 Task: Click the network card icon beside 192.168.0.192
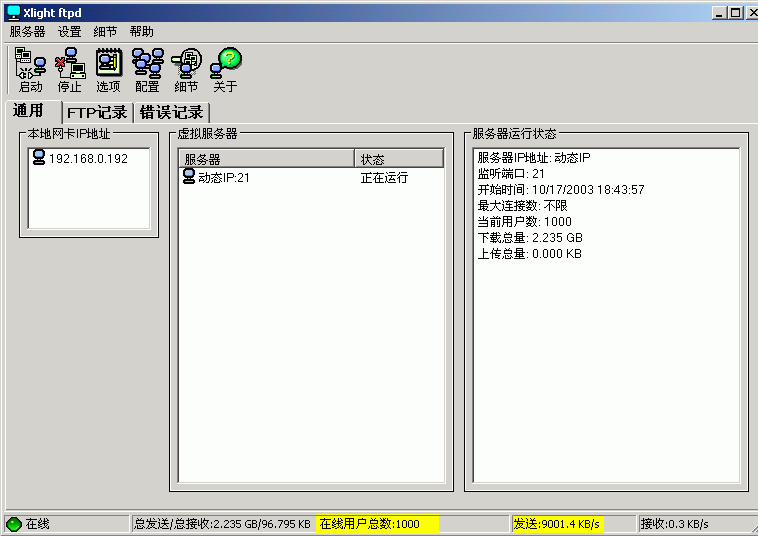point(39,158)
